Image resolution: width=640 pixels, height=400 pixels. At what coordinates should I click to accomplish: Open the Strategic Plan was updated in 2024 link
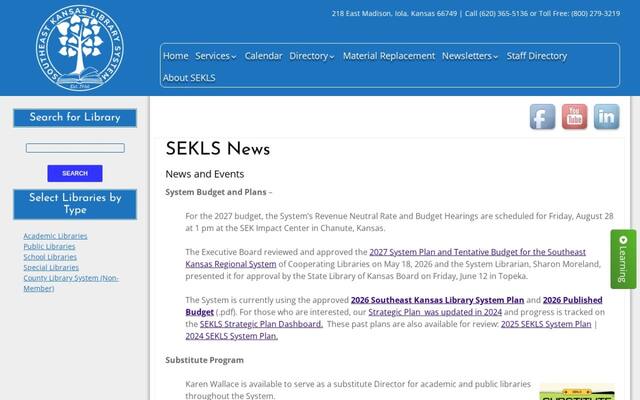click(x=435, y=312)
